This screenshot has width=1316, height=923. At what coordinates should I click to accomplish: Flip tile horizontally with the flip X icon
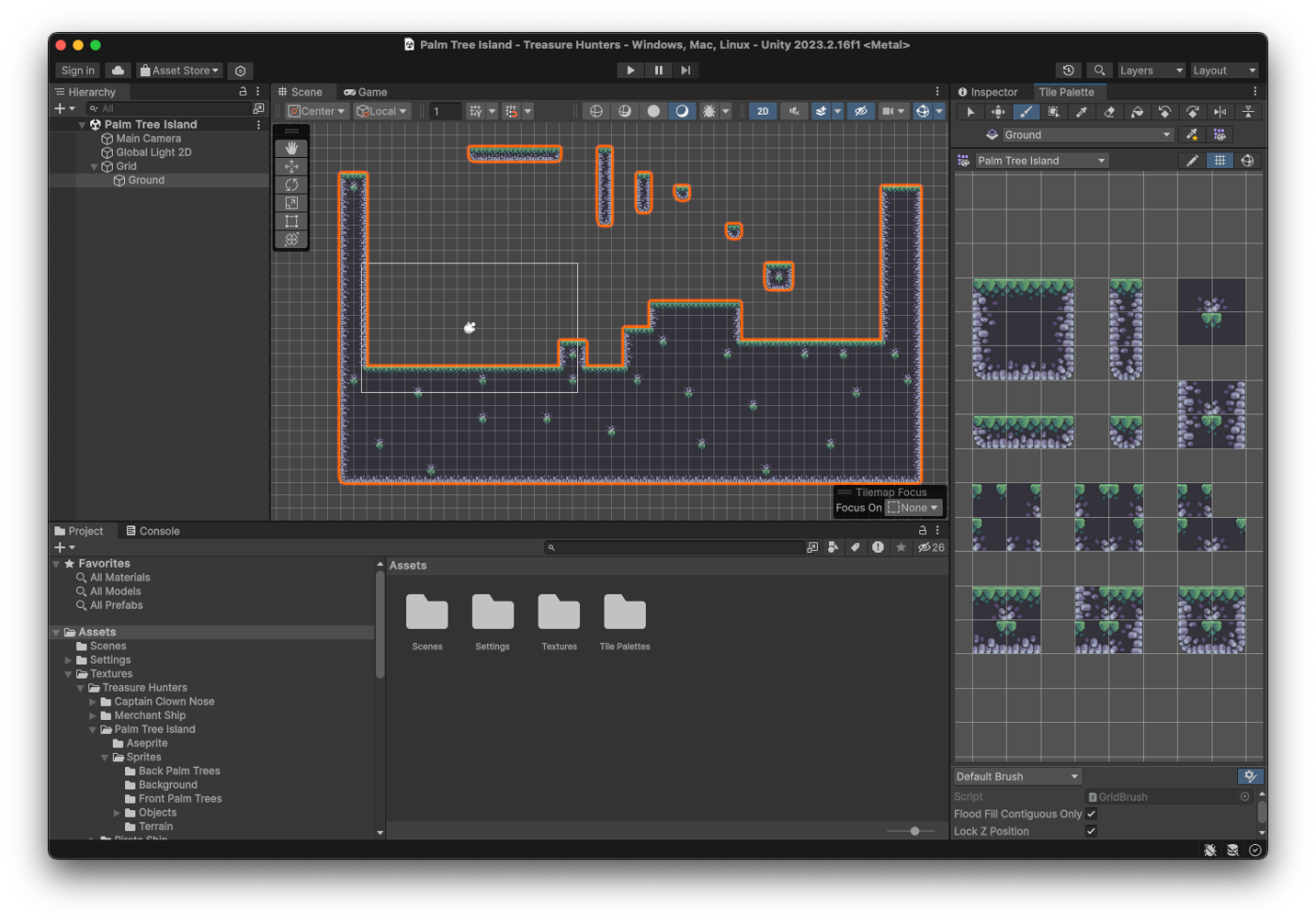coord(1220,112)
